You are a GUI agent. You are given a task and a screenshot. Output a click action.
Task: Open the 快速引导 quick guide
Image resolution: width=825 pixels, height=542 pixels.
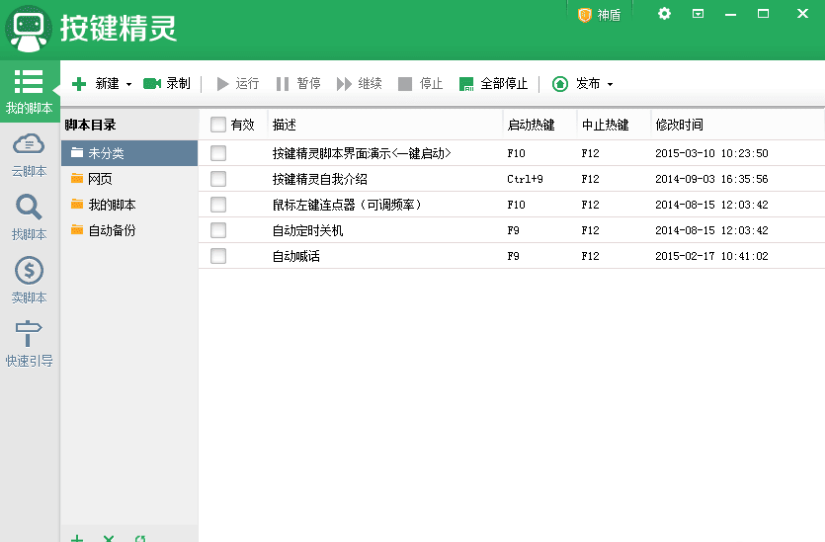[29, 343]
